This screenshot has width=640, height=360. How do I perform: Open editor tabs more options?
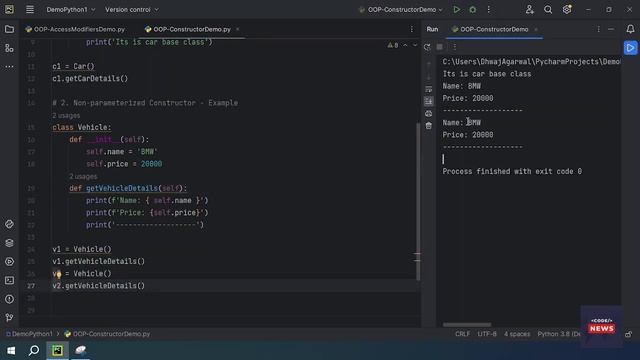click(411, 29)
